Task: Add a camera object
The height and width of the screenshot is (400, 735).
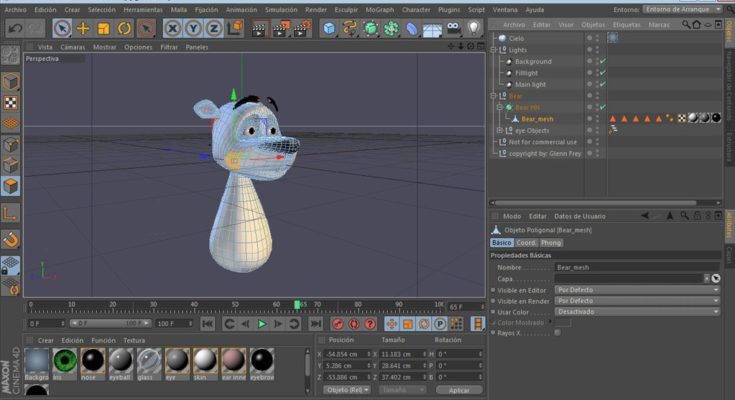Action: point(453,29)
